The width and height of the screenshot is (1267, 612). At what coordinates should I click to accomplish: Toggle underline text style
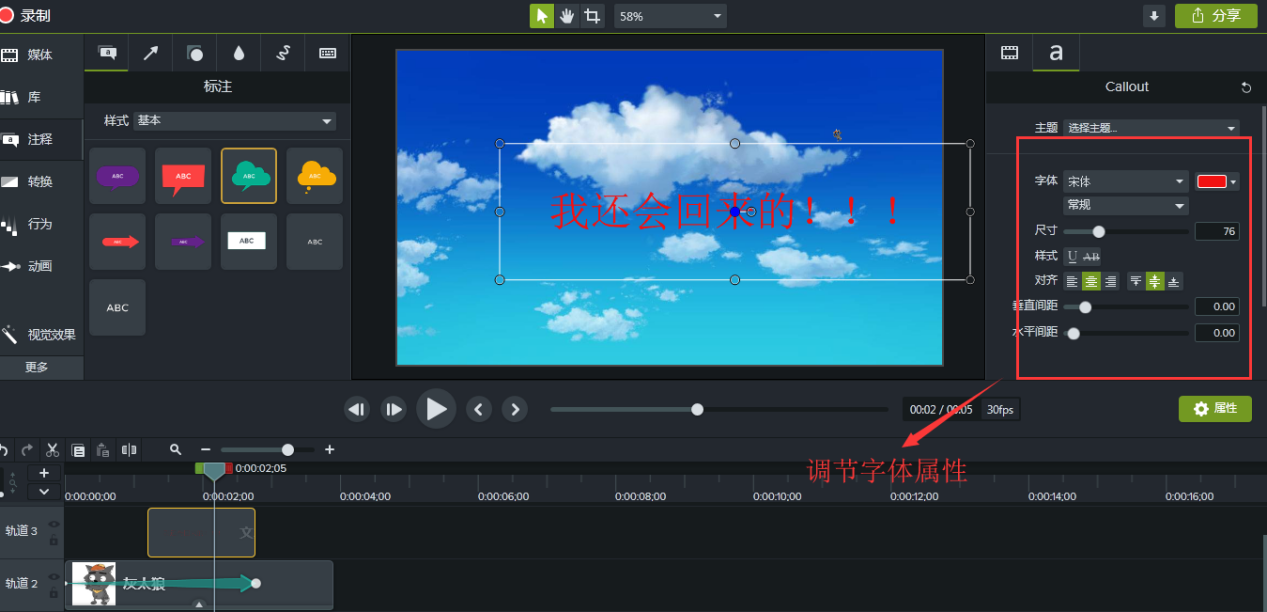click(x=1073, y=256)
